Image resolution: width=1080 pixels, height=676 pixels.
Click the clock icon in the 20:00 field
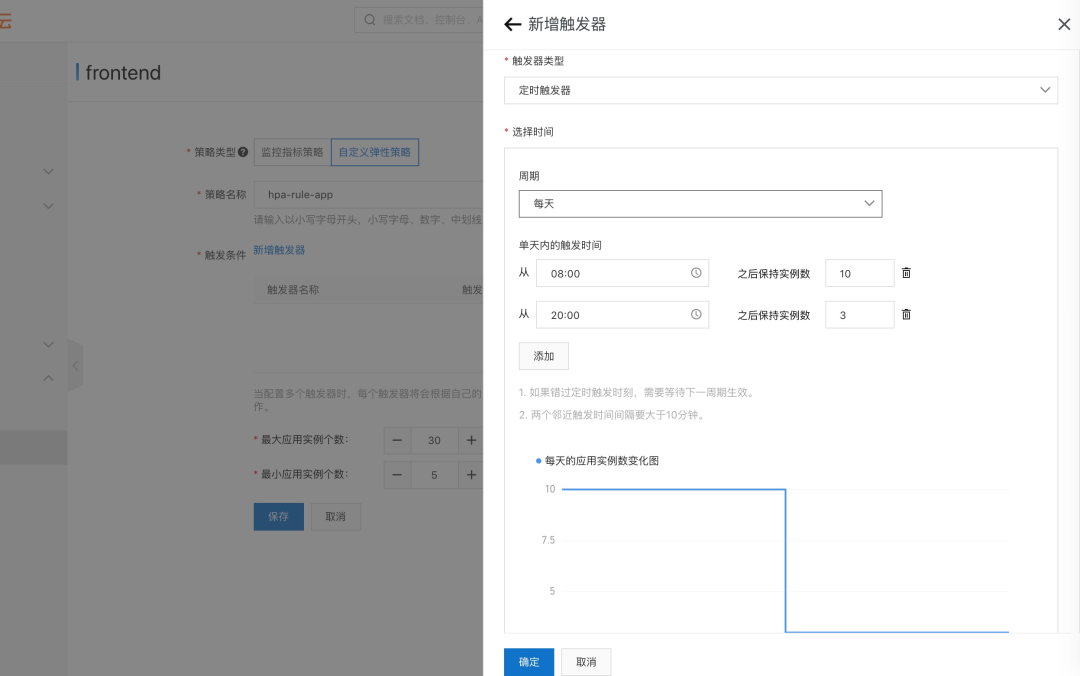[696, 314]
